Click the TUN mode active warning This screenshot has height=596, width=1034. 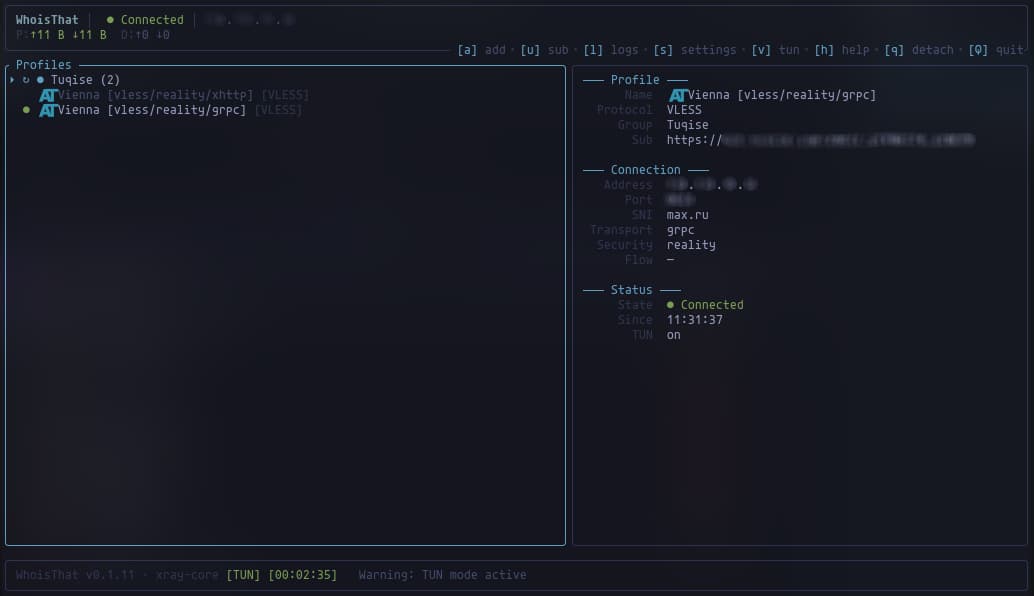[x=442, y=575]
